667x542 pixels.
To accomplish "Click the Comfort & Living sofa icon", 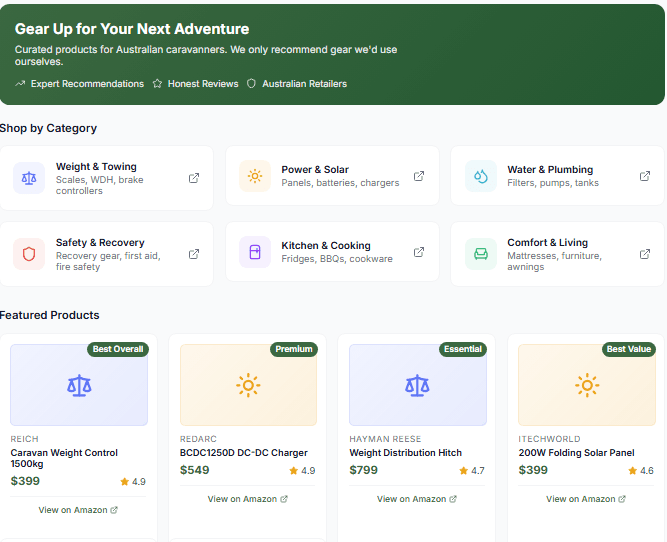I will coord(481,254).
